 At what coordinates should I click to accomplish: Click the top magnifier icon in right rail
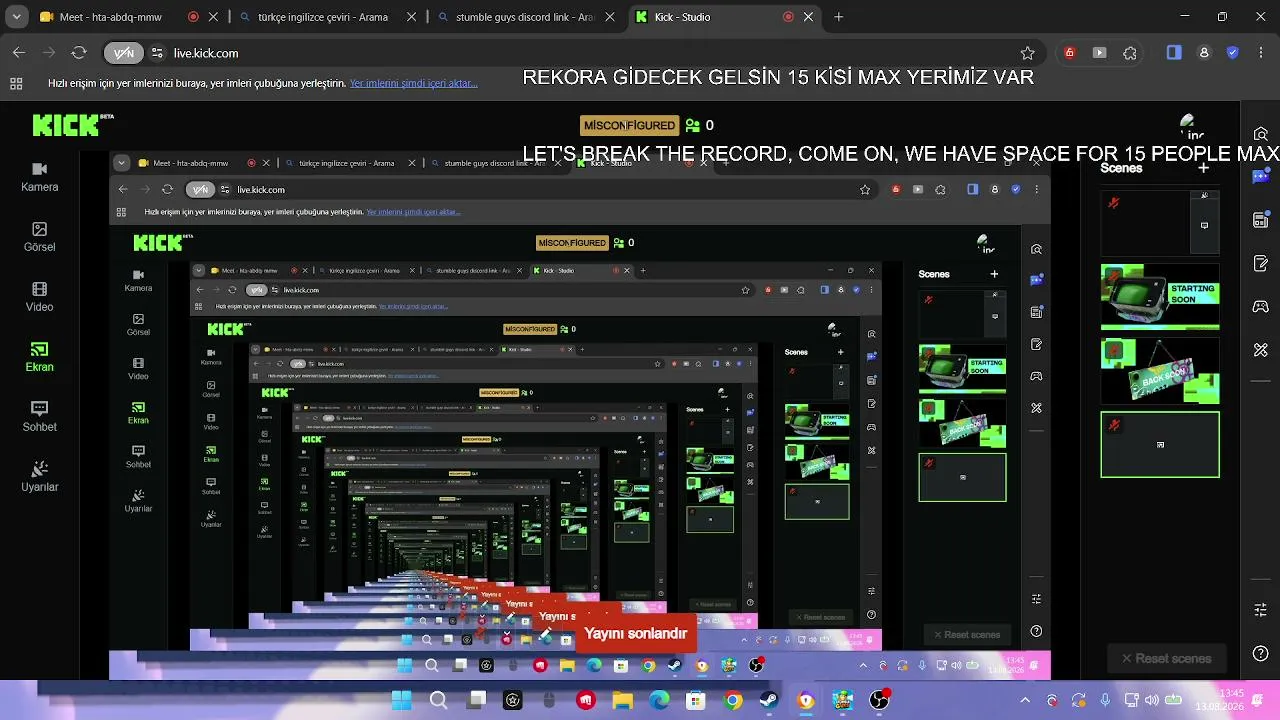[x=1261, y=134]
